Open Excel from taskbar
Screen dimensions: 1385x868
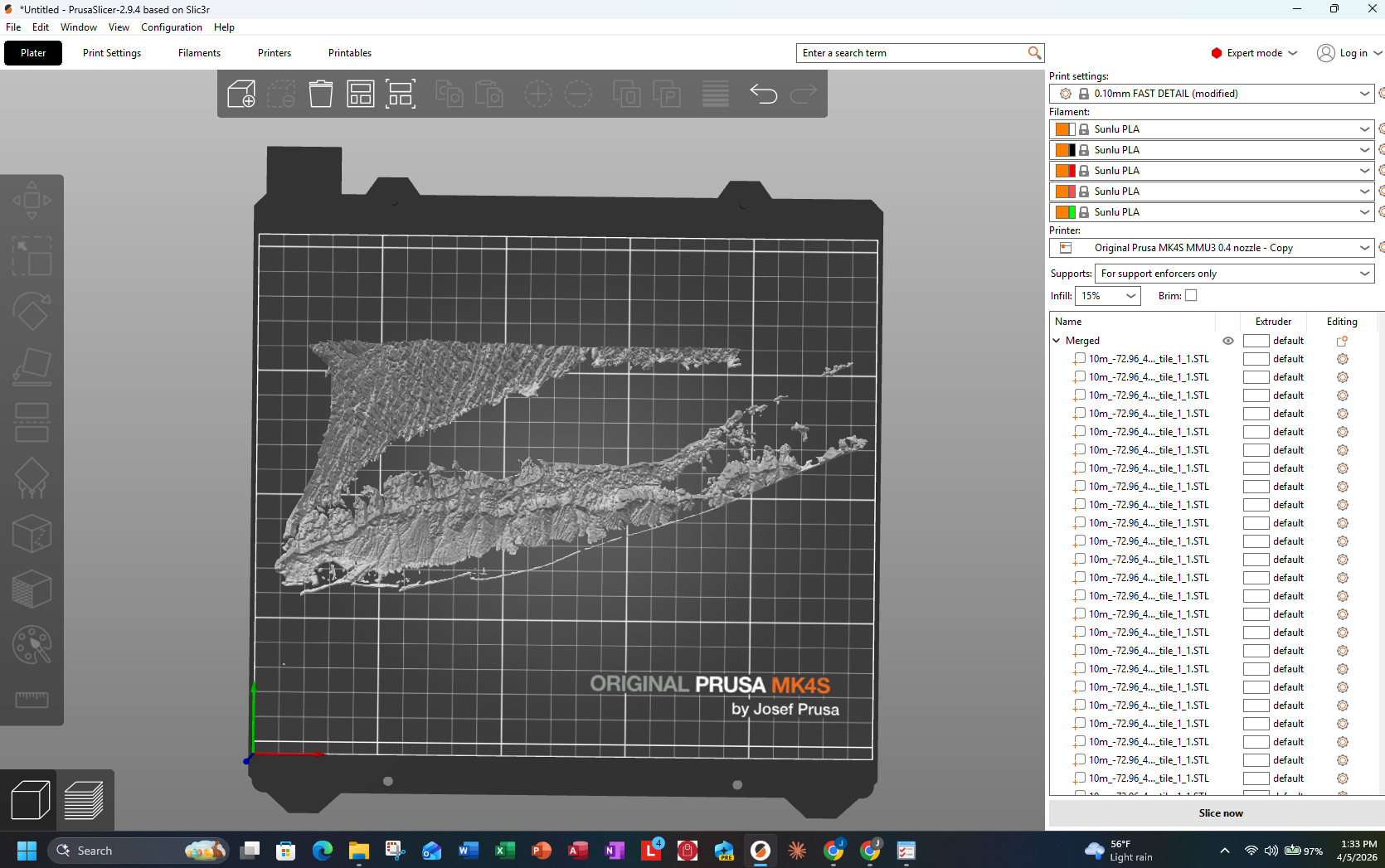[x=504, y=851]
